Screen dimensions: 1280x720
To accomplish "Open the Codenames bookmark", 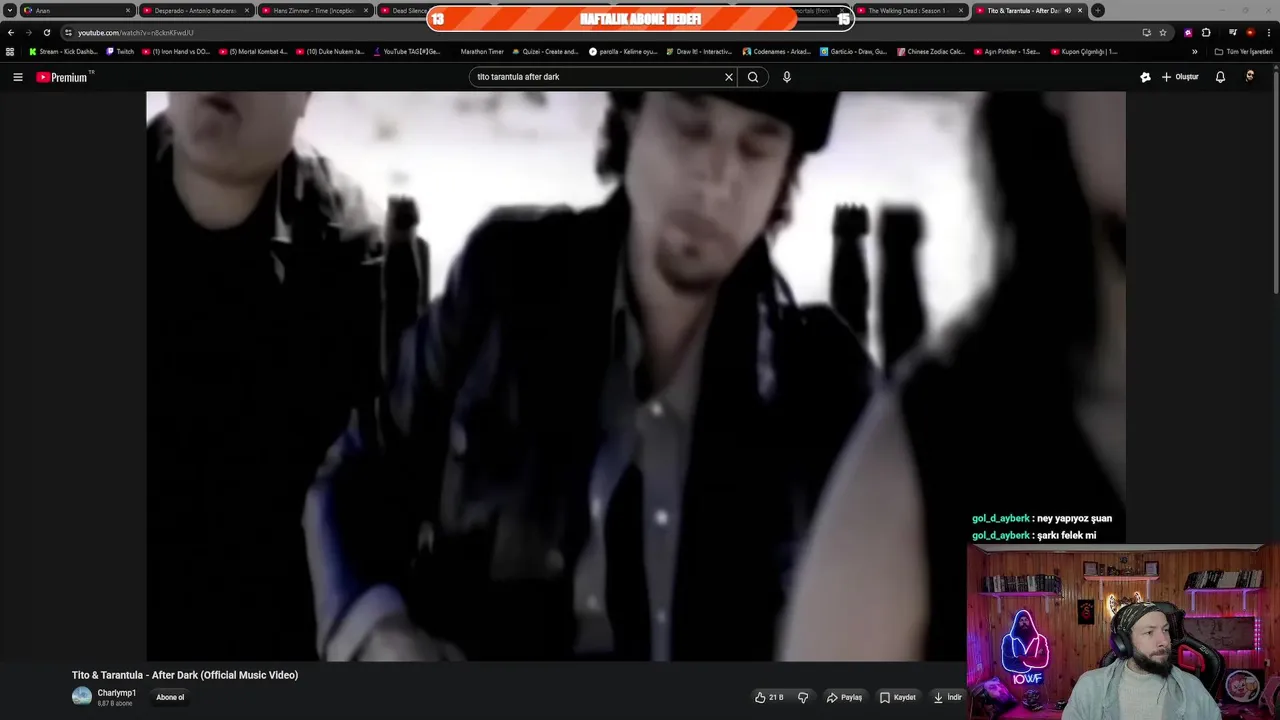I will (776, 52).
